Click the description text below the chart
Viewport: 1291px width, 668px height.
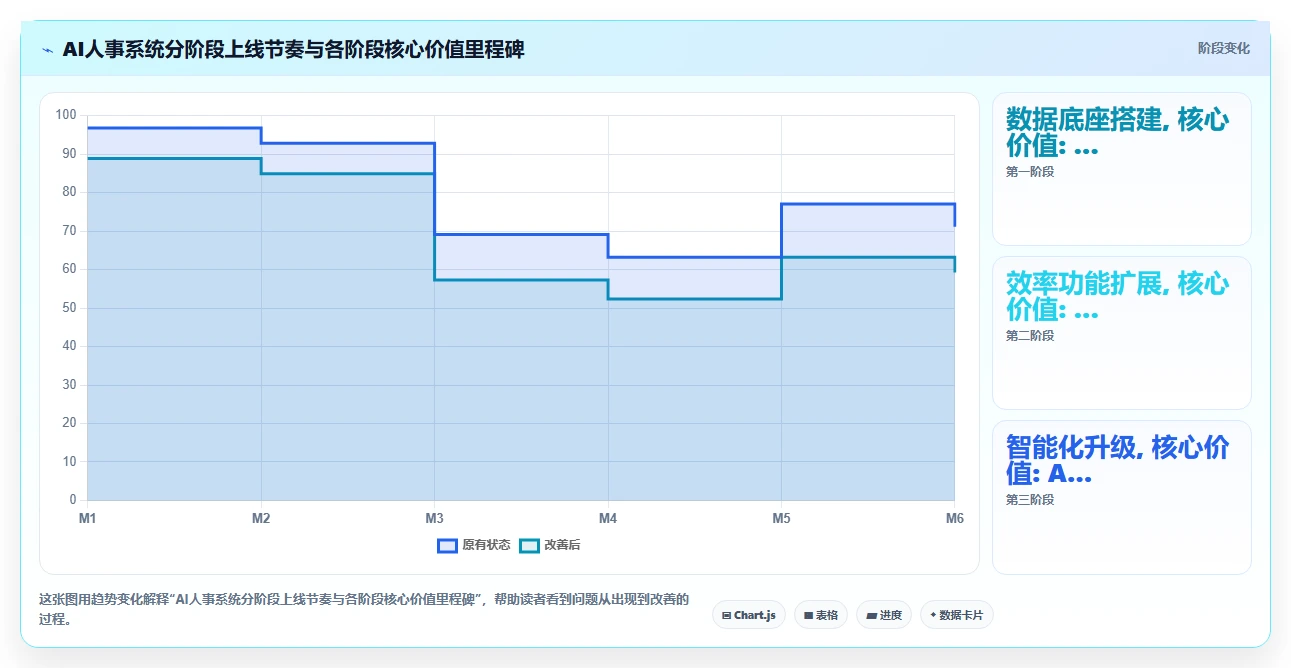364,609
